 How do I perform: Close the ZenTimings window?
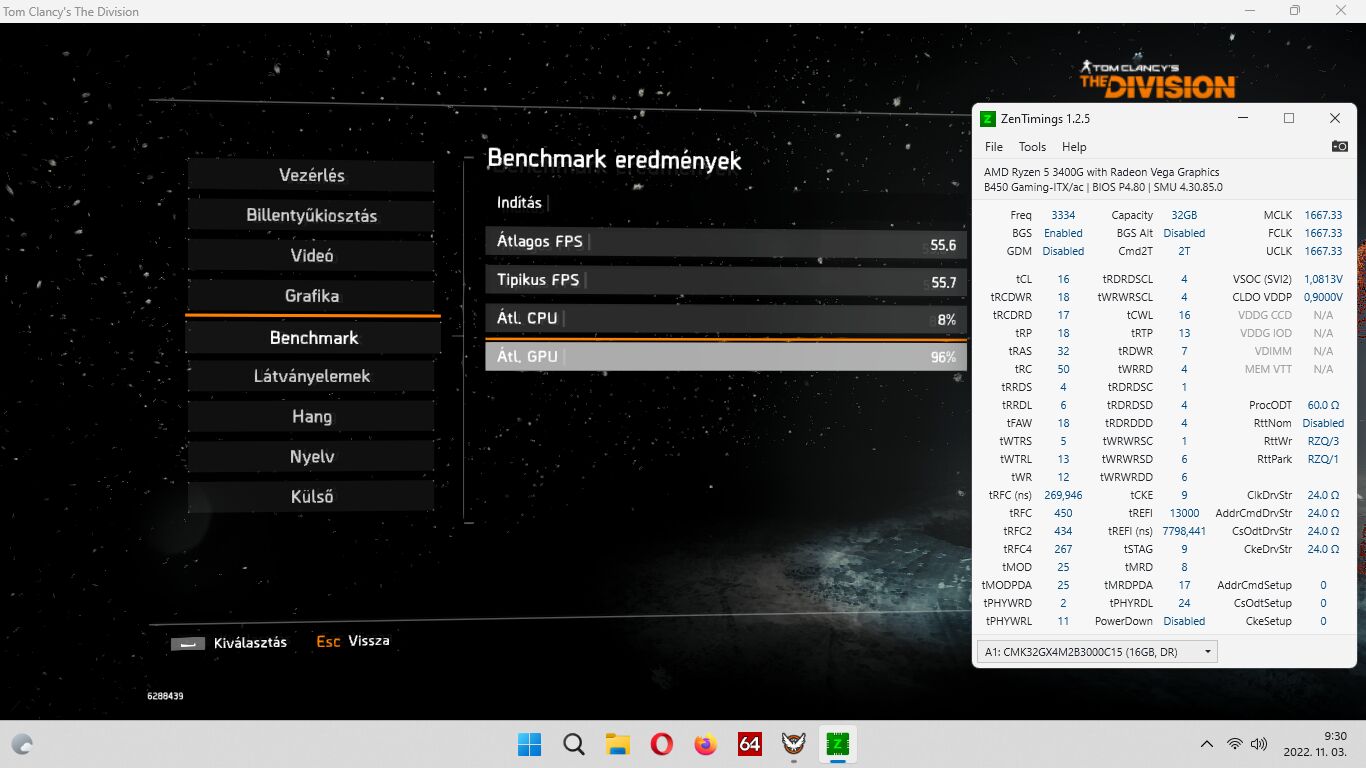(x=1335, y=118)
